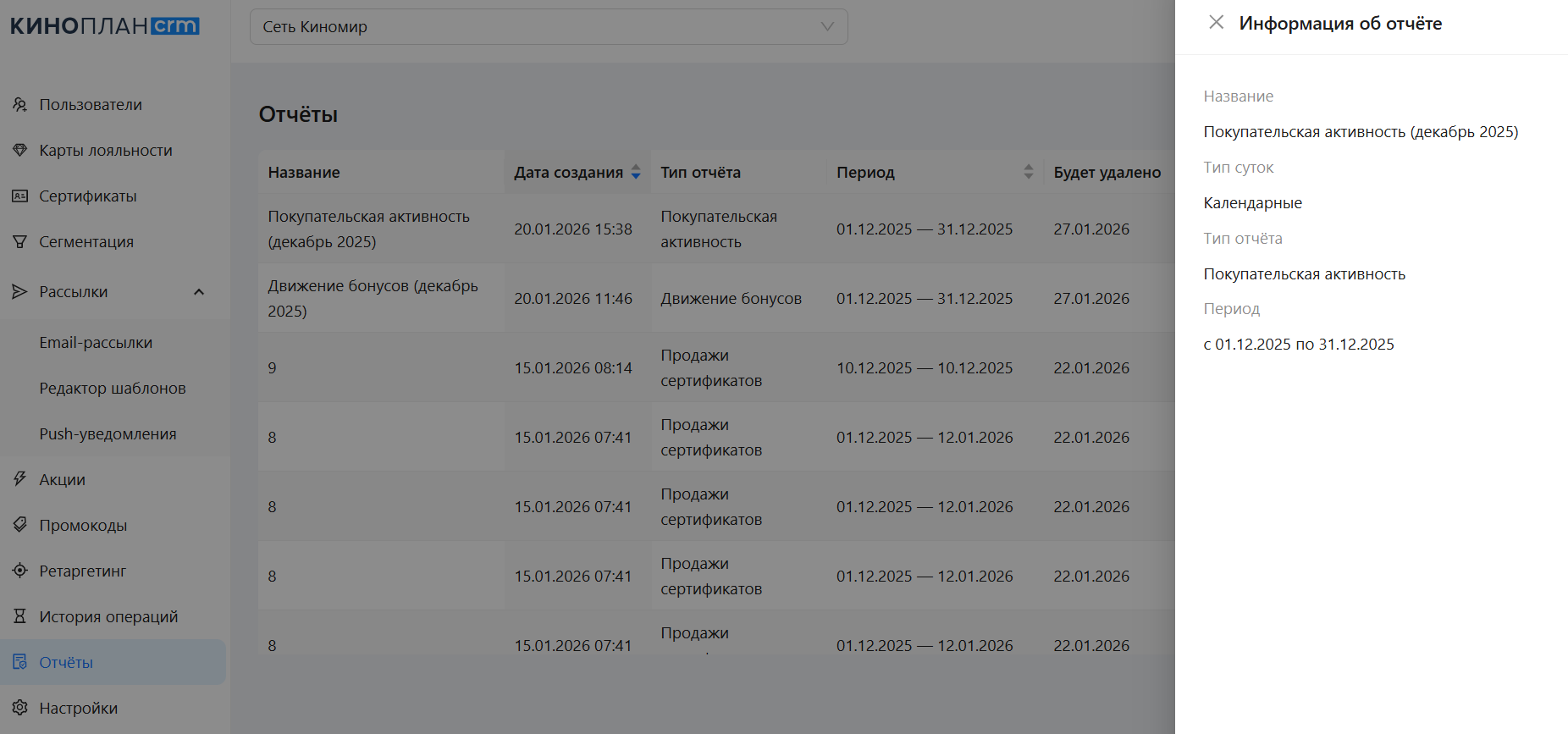Sort reports by Дата создания column
This screenshot has height=734, width=1568.
tap(635, 173)
